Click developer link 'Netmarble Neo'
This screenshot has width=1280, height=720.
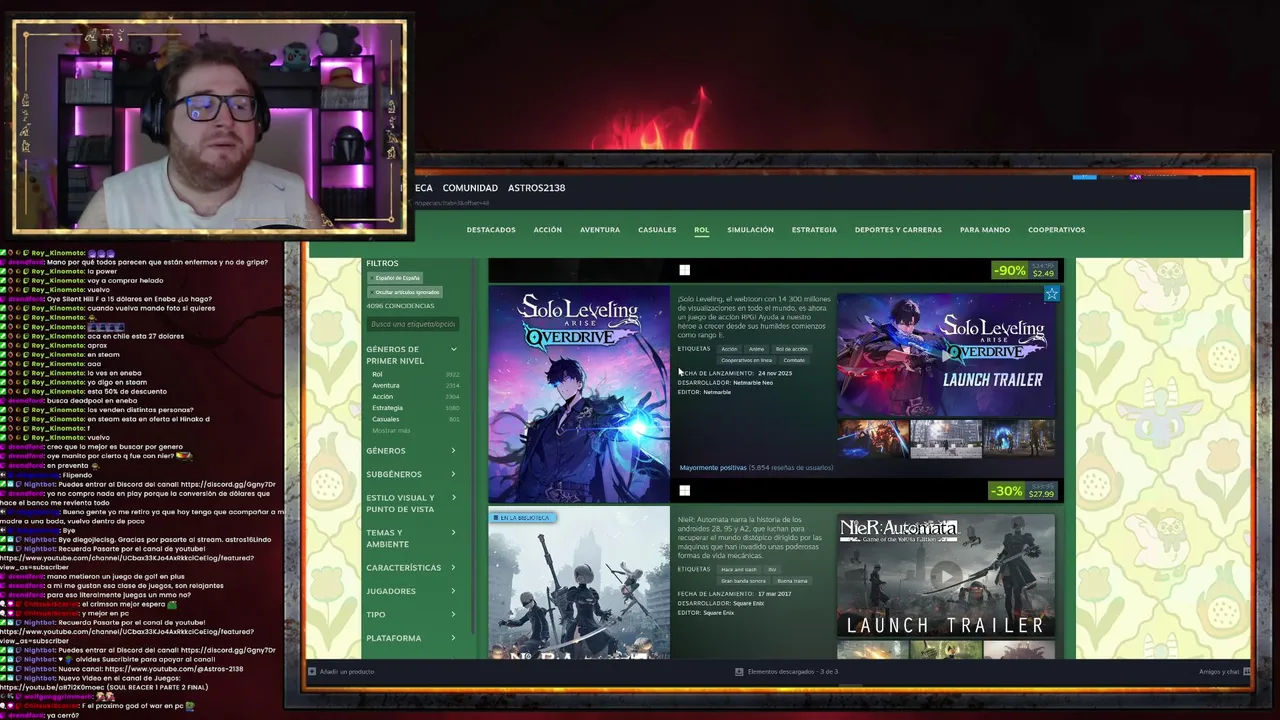click(753, 382)
